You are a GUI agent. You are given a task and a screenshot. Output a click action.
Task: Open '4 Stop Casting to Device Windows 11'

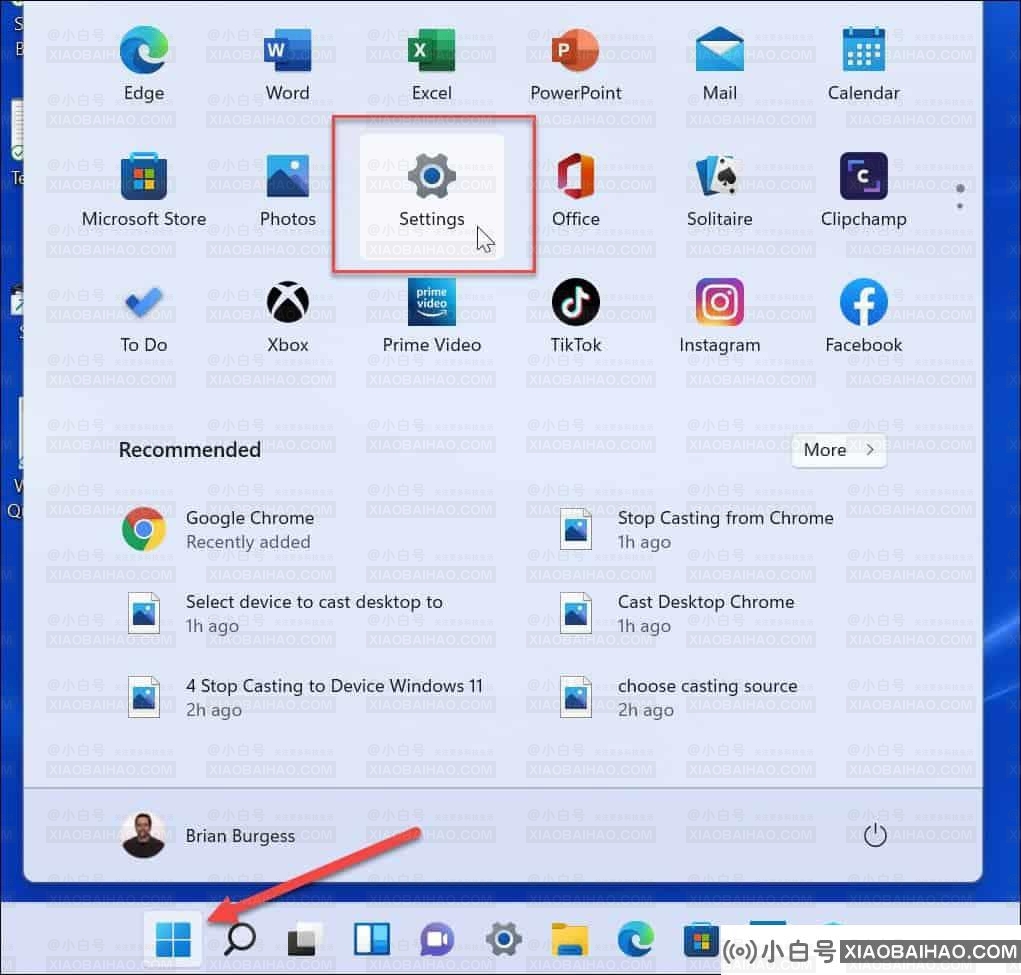click(x=305, y=698)
